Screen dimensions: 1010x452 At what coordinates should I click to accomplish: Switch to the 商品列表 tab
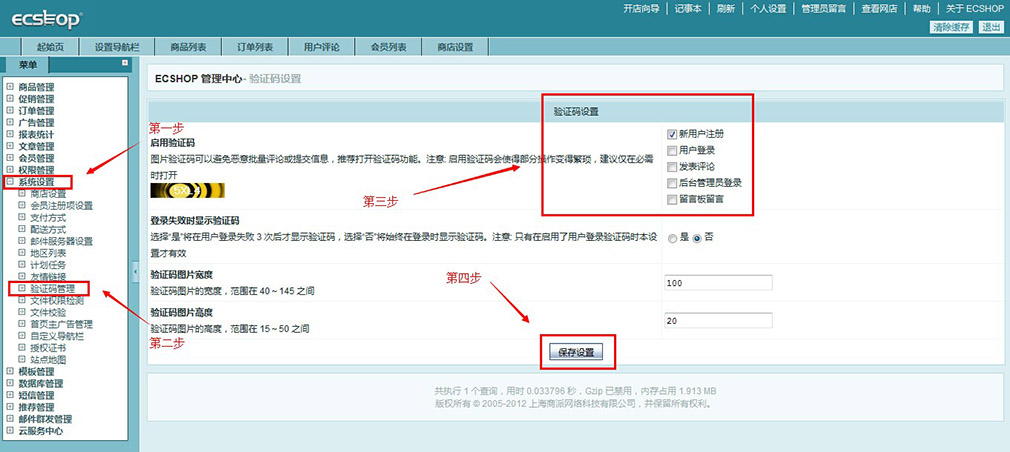click(x=188, y=47)
